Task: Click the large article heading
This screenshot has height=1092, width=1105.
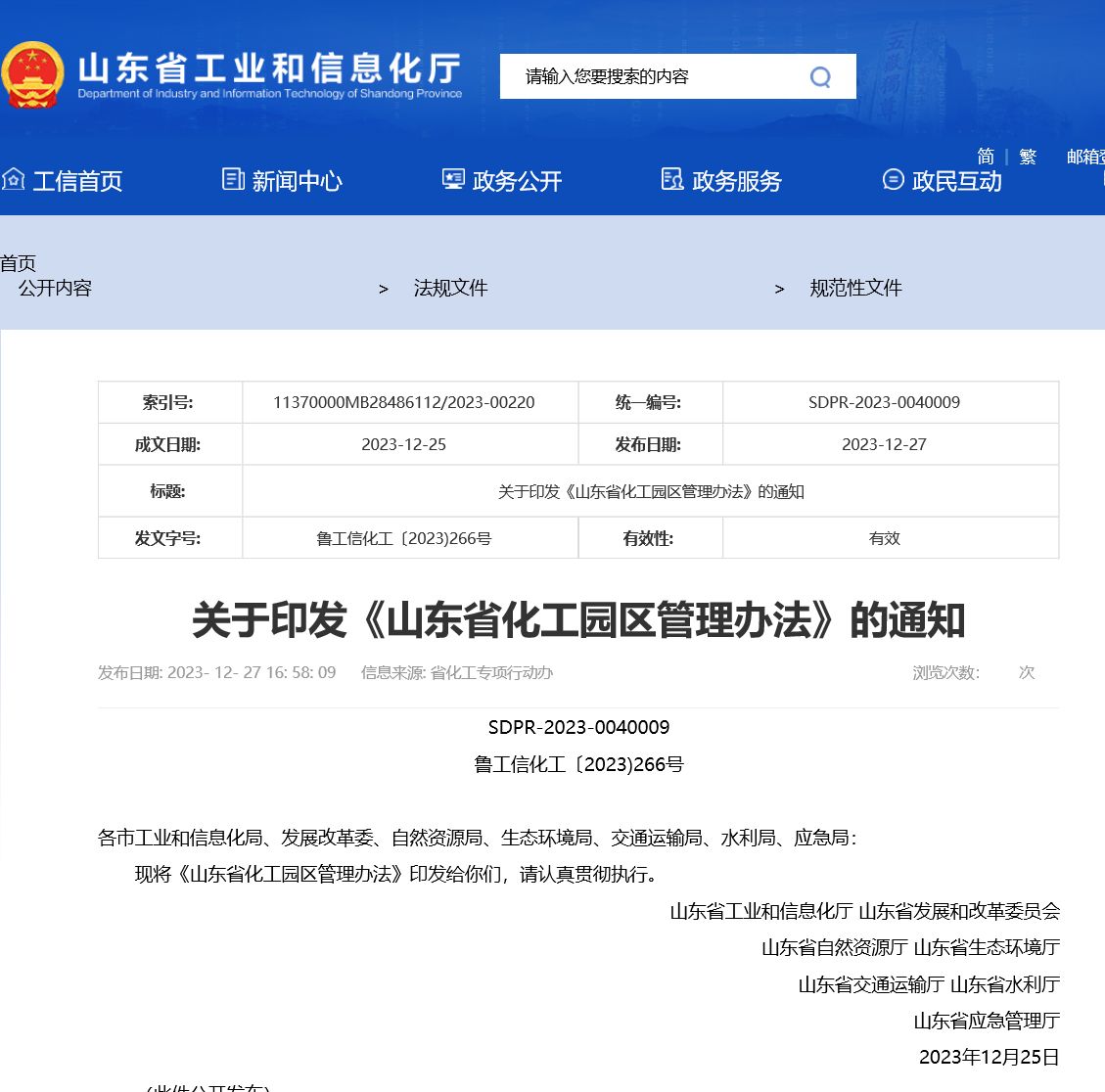Action: (577, 620)
